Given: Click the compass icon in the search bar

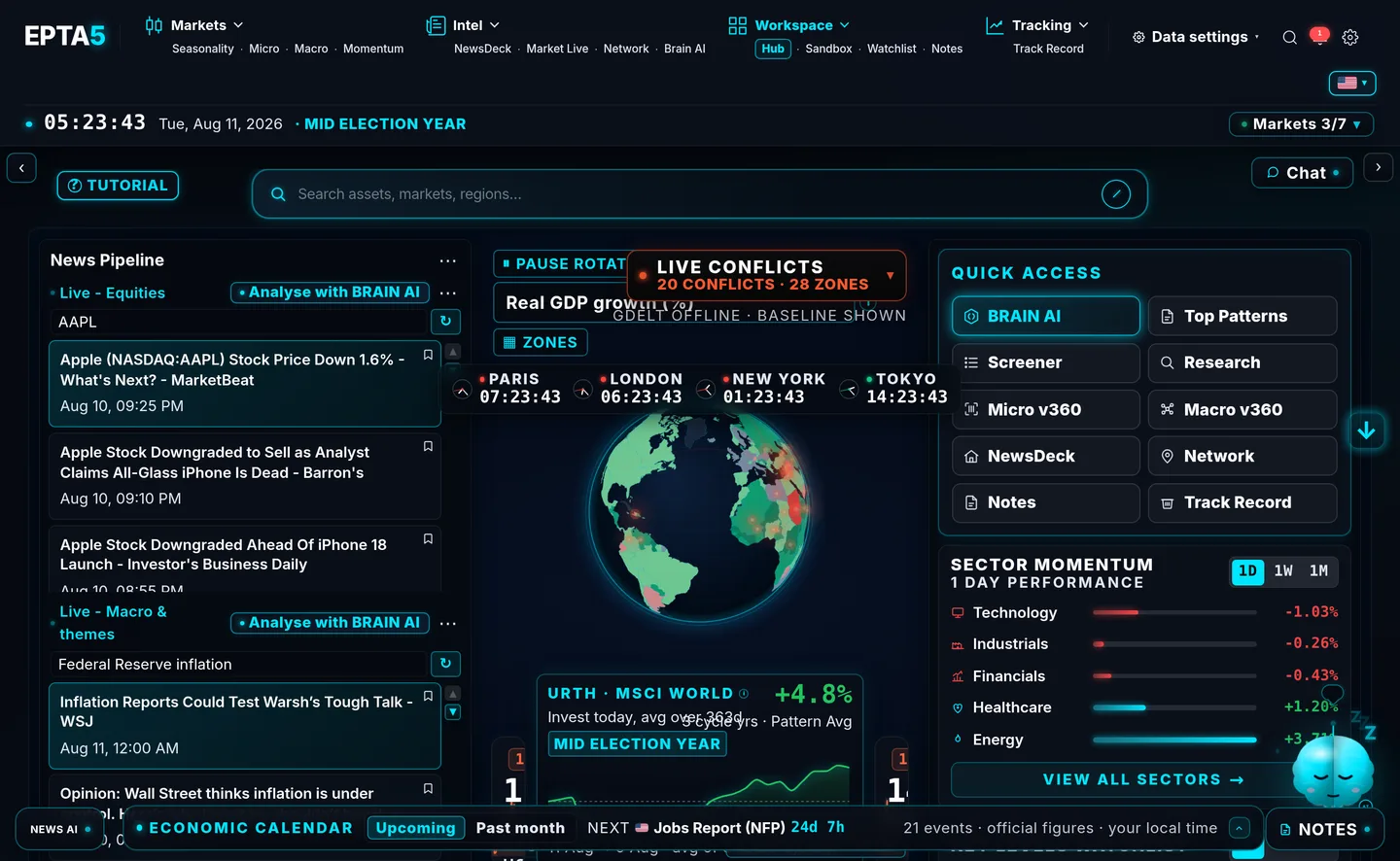Looking at the screenshot, I should 1116,194.
